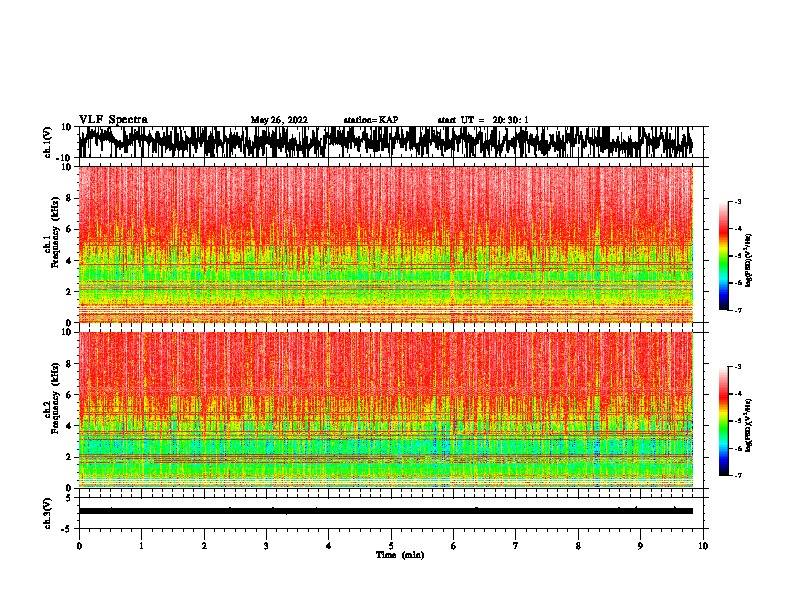Click the '4' kHz tick on ch.1 spectrogram
Image resolution: width=792 pixels, height=612 pixels.
(69, 261)
